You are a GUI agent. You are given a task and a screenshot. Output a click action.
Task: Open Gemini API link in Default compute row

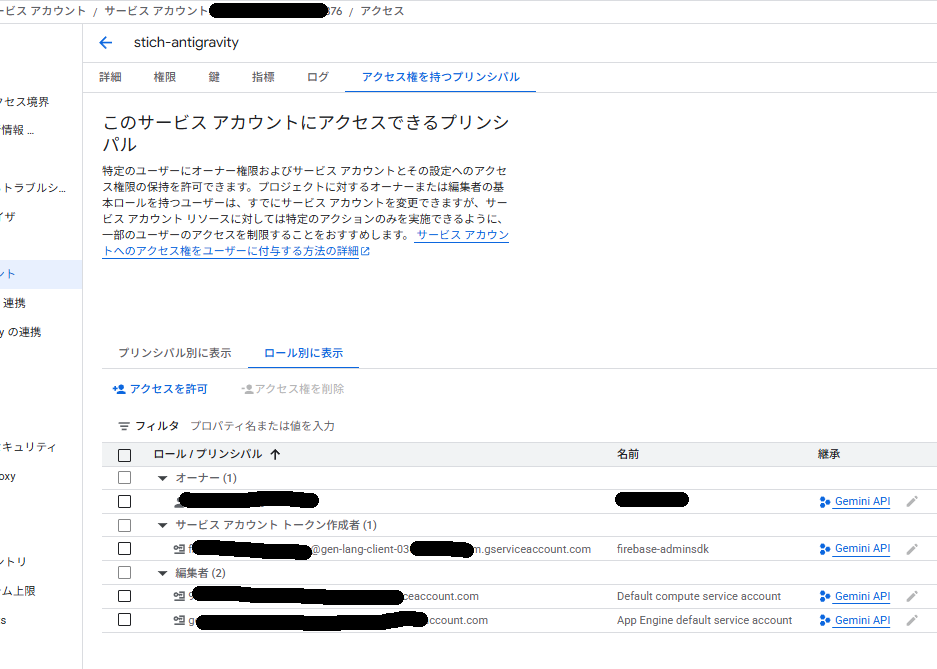[x=861, y=596]
